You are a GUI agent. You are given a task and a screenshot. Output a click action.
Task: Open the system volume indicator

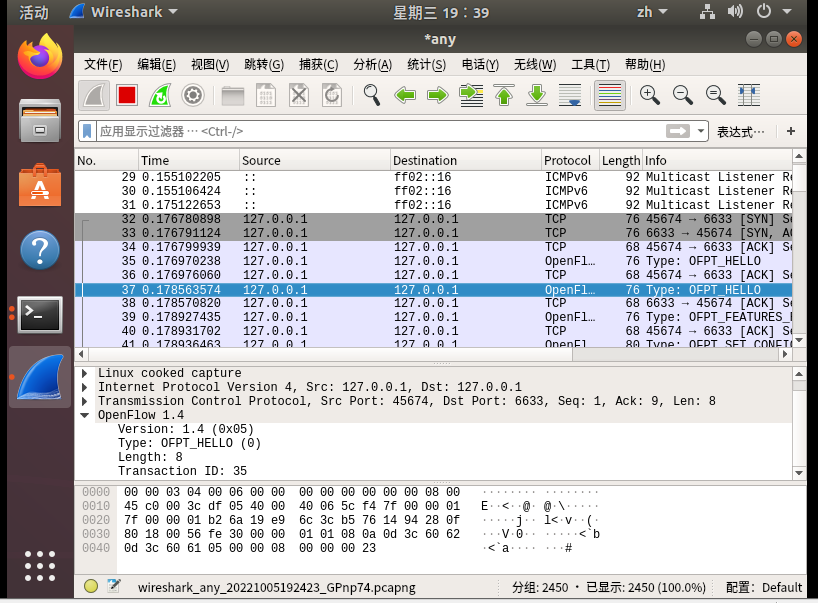click(736, 11)
